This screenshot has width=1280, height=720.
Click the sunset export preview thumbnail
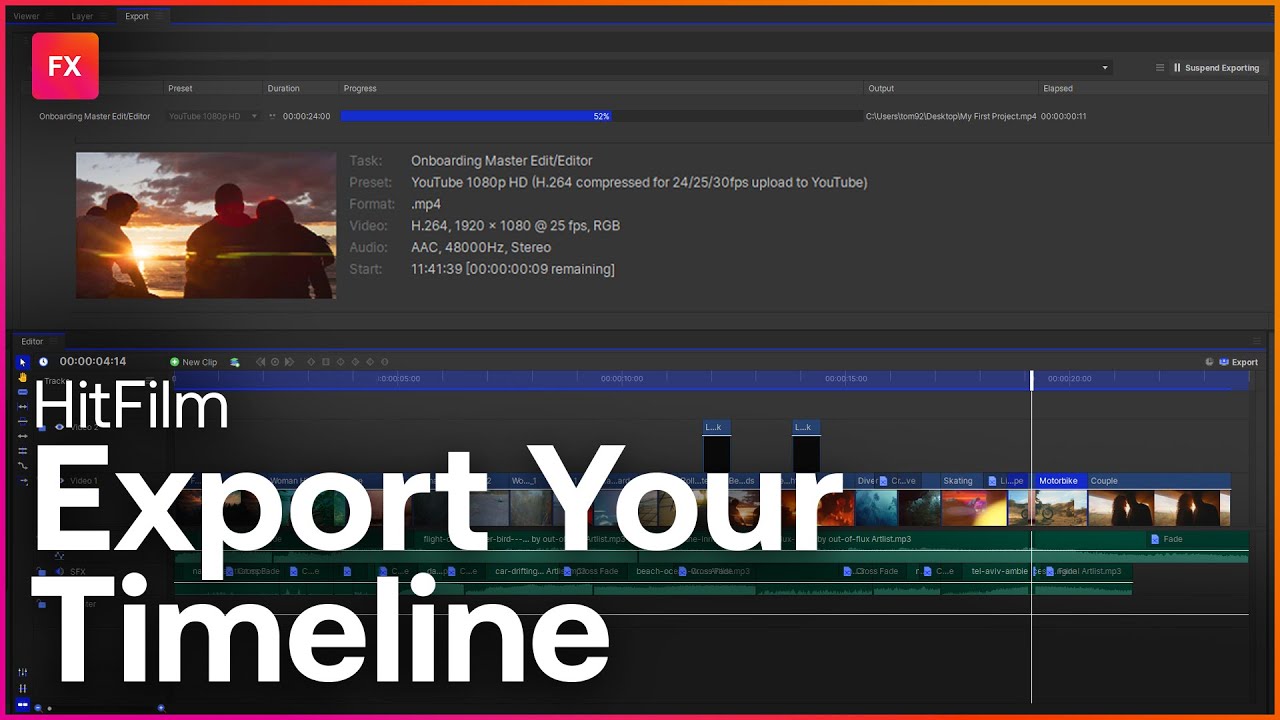pyautogui.click(x=206, y=225)
